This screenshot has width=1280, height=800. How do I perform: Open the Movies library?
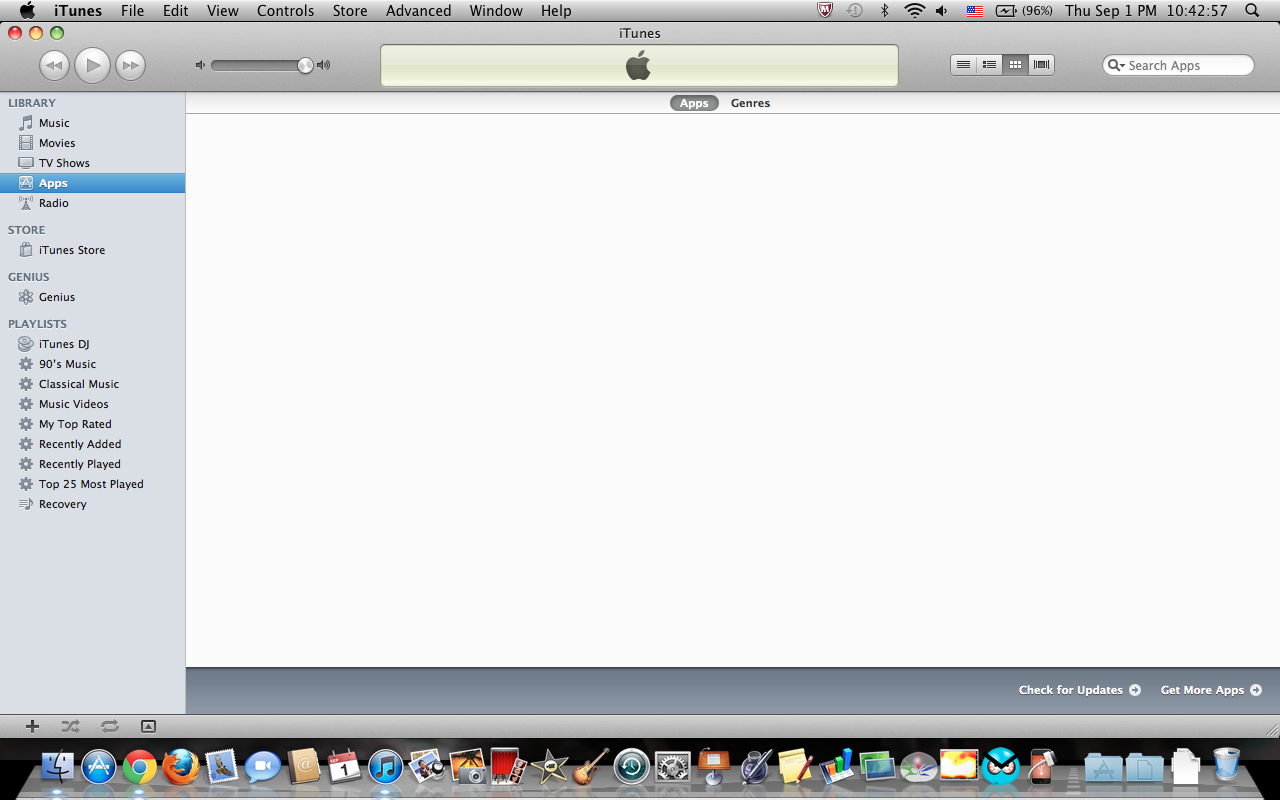click(x=57, y=143)
